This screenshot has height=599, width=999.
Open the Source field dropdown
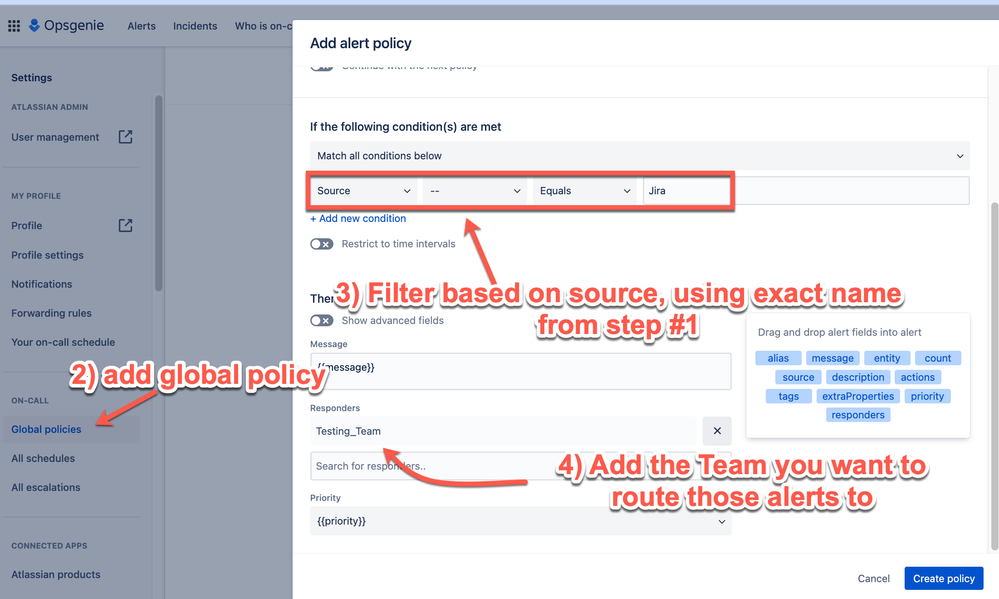(x=364, y=191)
